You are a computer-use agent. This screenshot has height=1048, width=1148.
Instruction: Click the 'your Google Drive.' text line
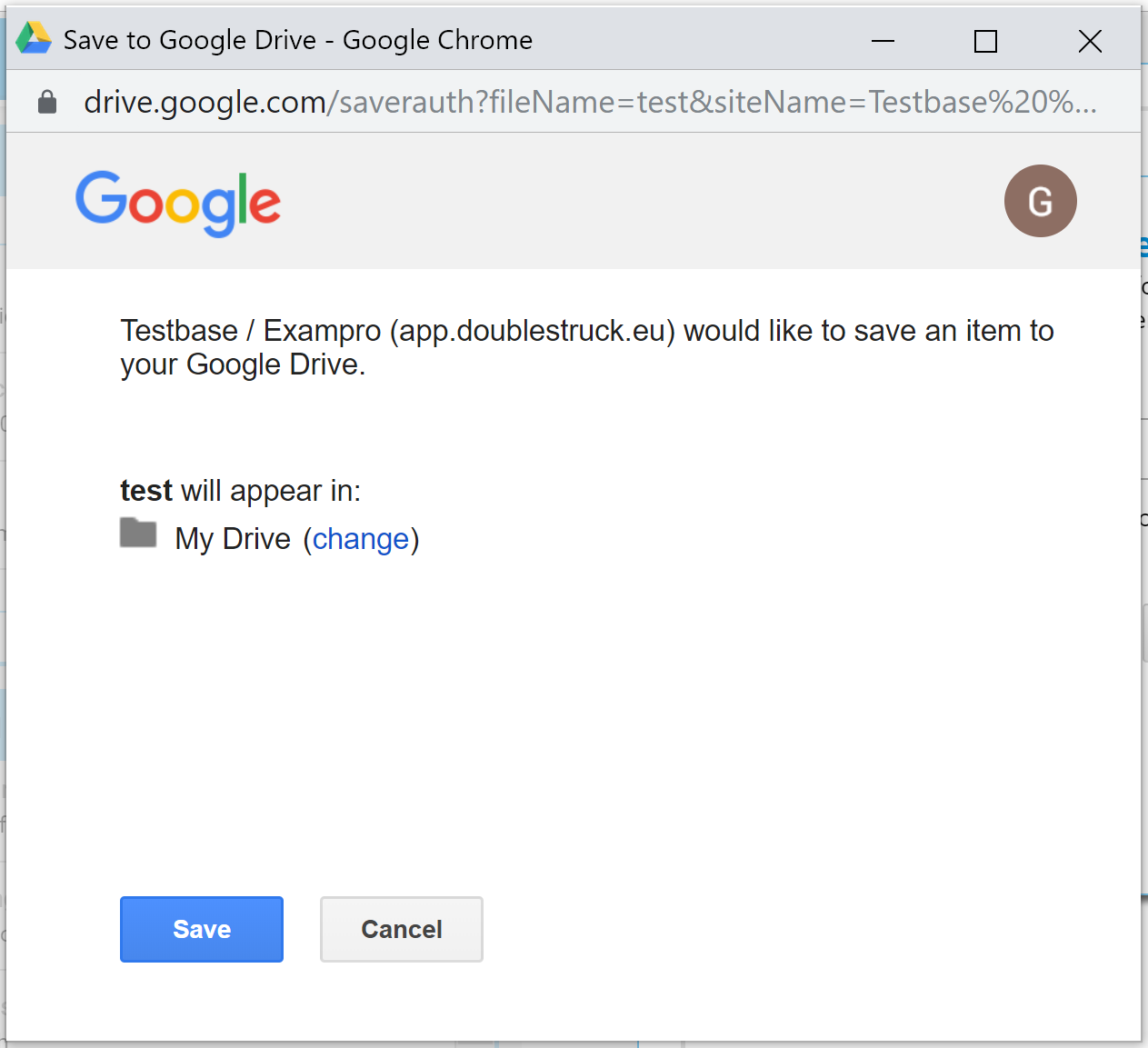click(x=243, y=364)
